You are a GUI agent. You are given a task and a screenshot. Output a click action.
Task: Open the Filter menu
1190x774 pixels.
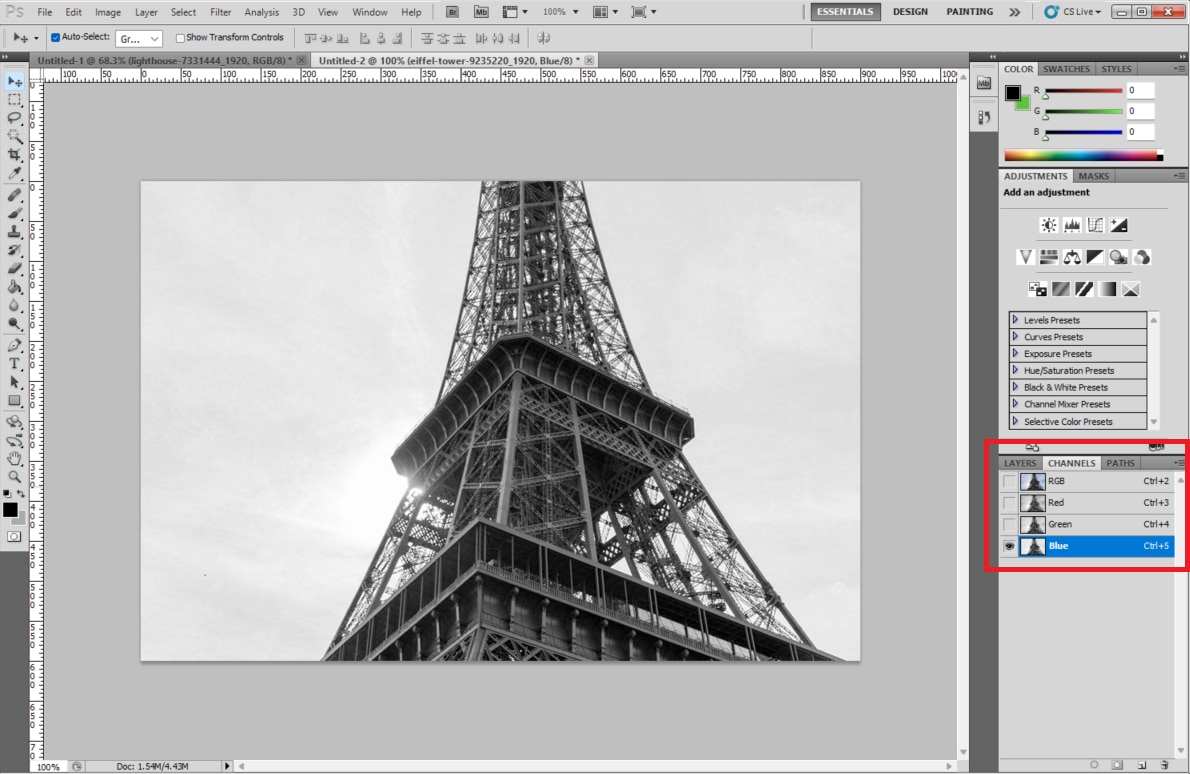(220, 12)
